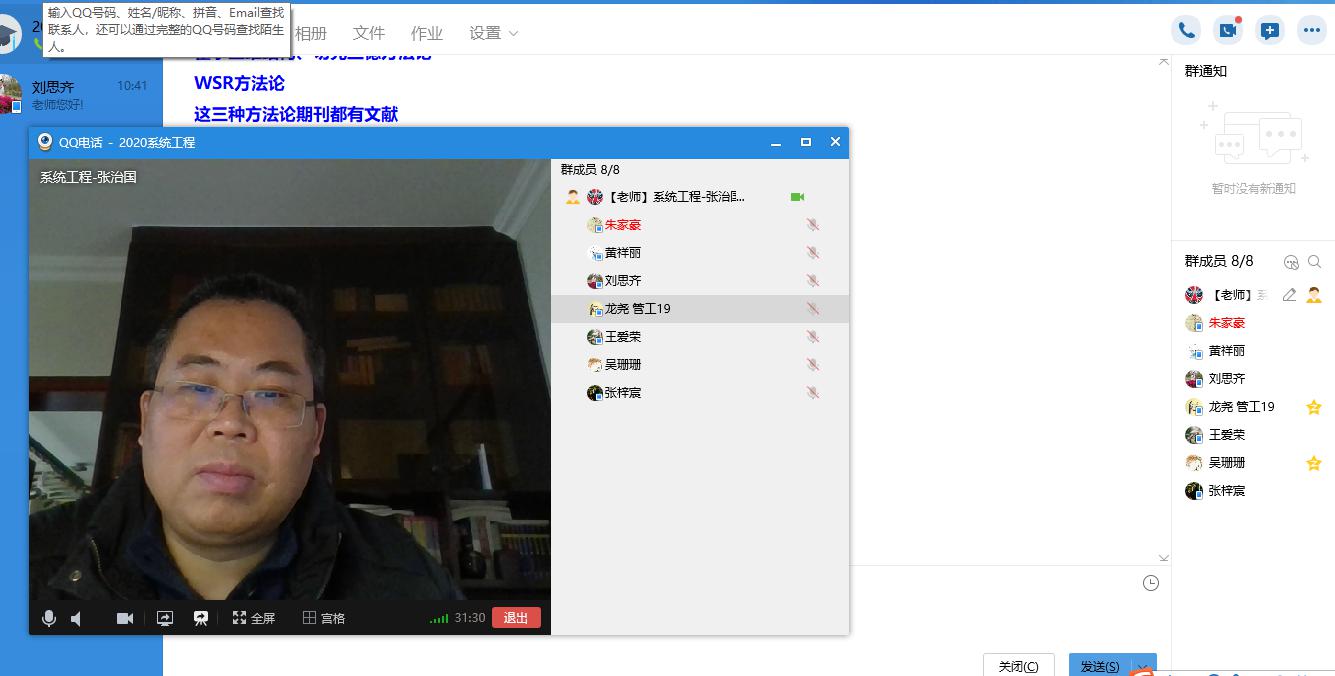The height and width of the screenshot is (676, 1335).
Task: Click the screen share icon in call toolbar
Action: point(165,618)
